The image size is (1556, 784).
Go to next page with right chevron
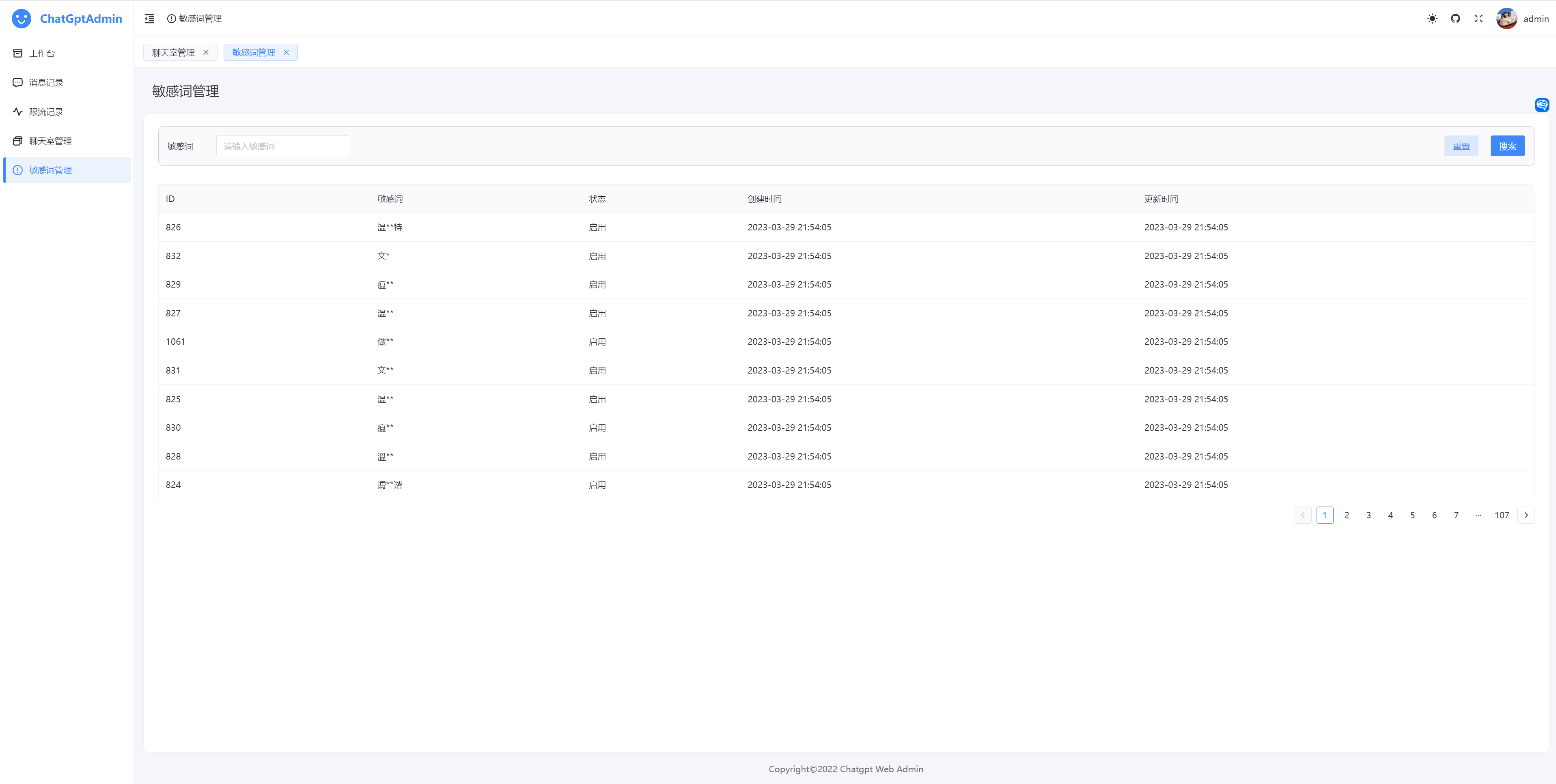coord(1526,515)
